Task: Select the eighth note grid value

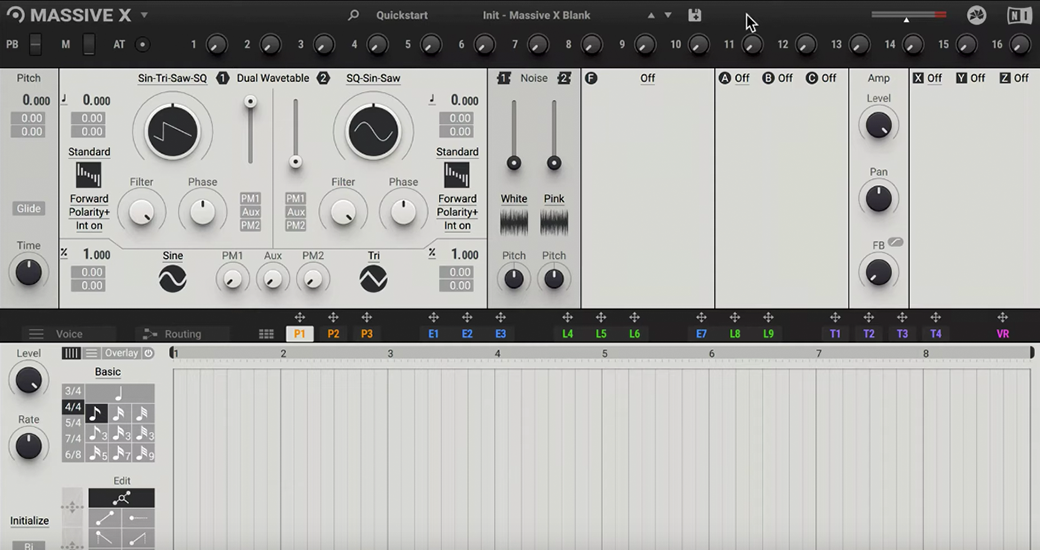Action: coord(96,414)
